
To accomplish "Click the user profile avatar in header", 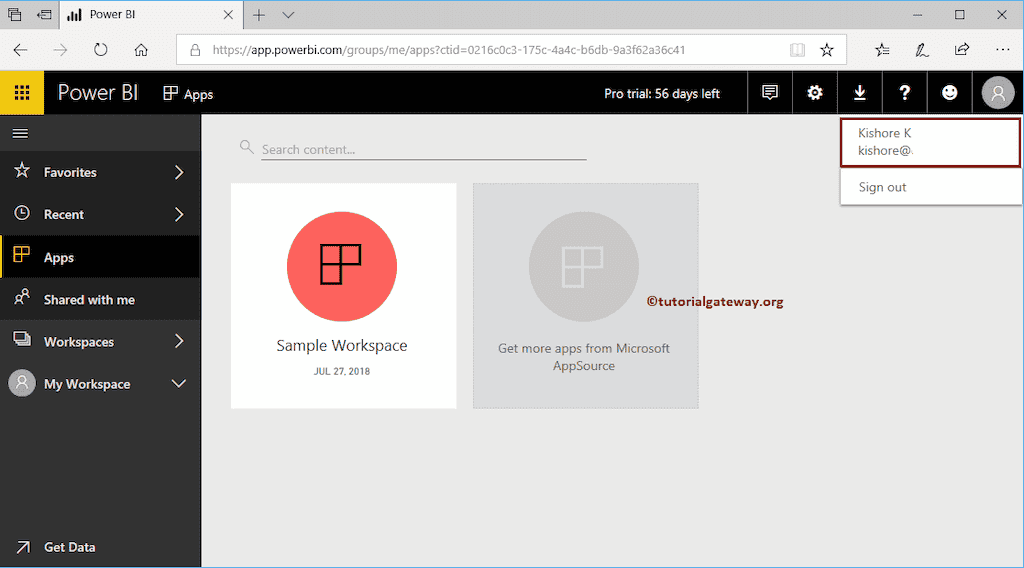I will (x=998, y=93).
